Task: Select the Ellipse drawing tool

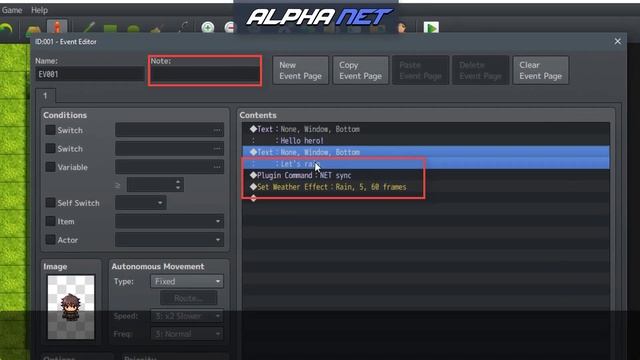Action: pos(133,30)
